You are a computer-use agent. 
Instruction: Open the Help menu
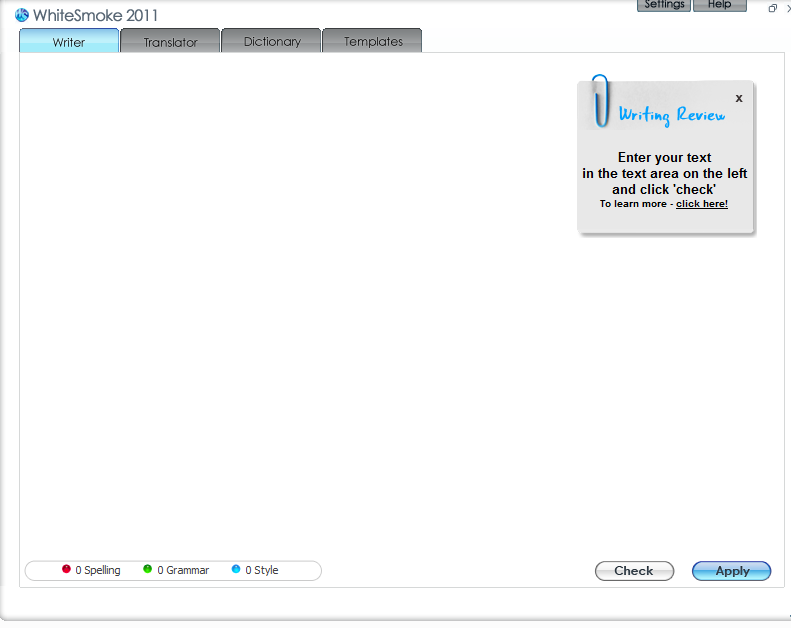tap(720, 5)
